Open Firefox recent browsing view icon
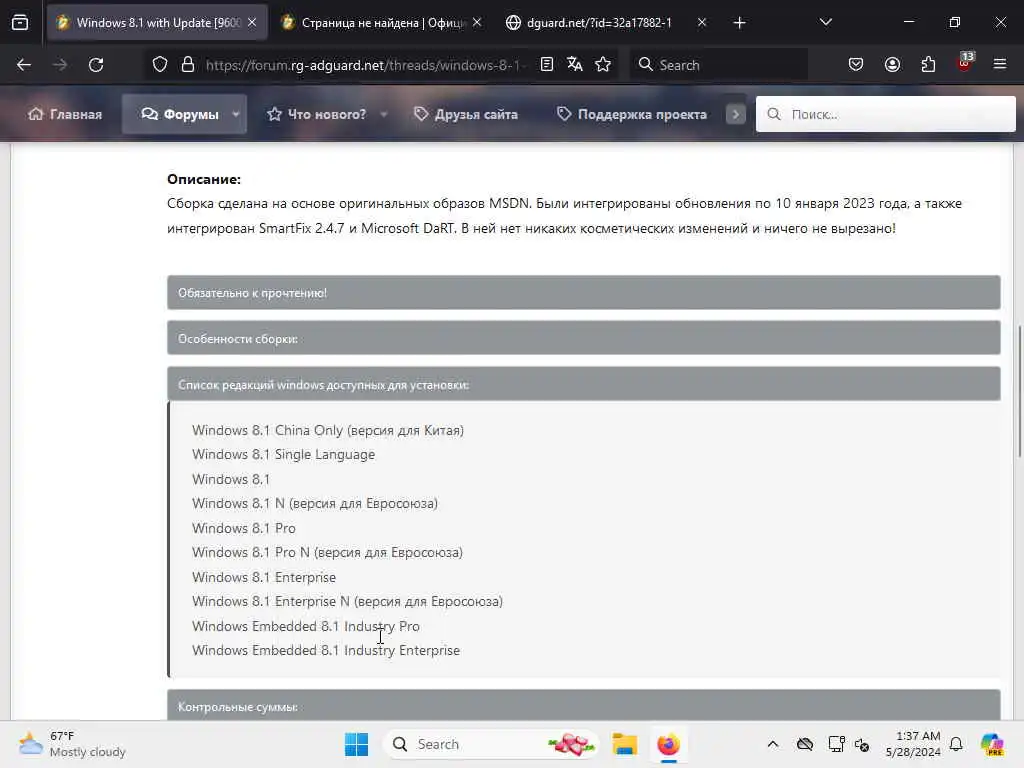The image size is (1024, 768). (20, 23)
